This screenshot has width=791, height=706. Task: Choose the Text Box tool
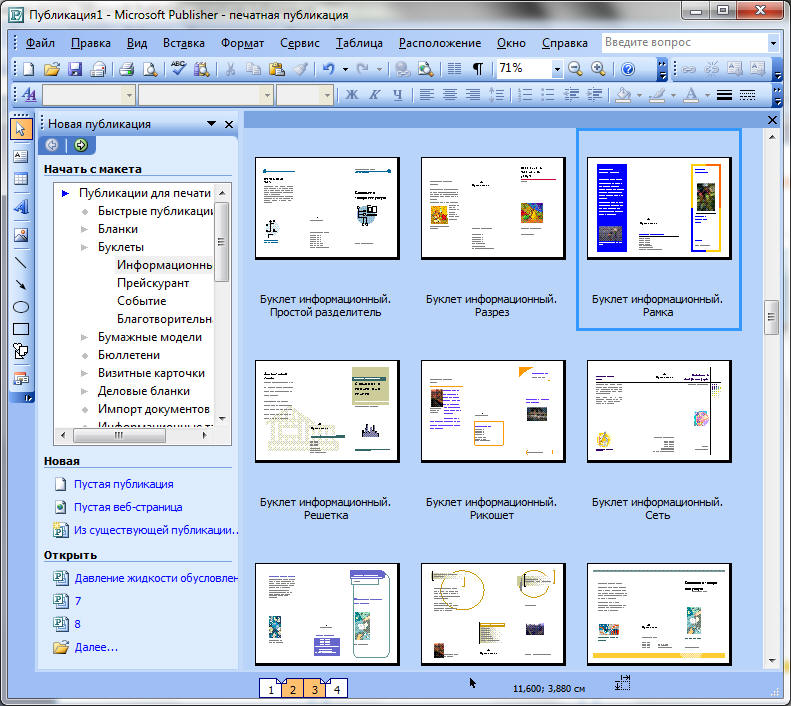21,156
